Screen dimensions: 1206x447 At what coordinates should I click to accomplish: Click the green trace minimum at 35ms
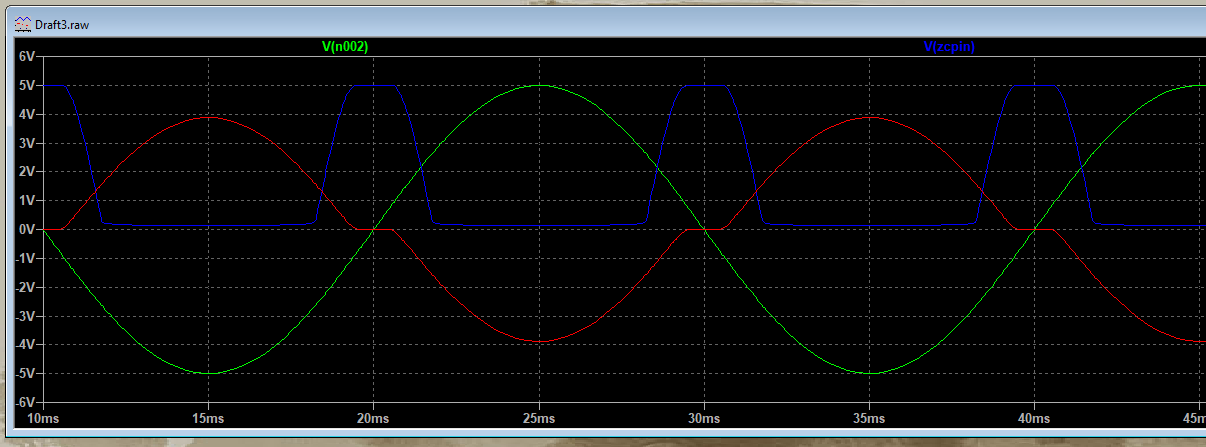(870, 373)
